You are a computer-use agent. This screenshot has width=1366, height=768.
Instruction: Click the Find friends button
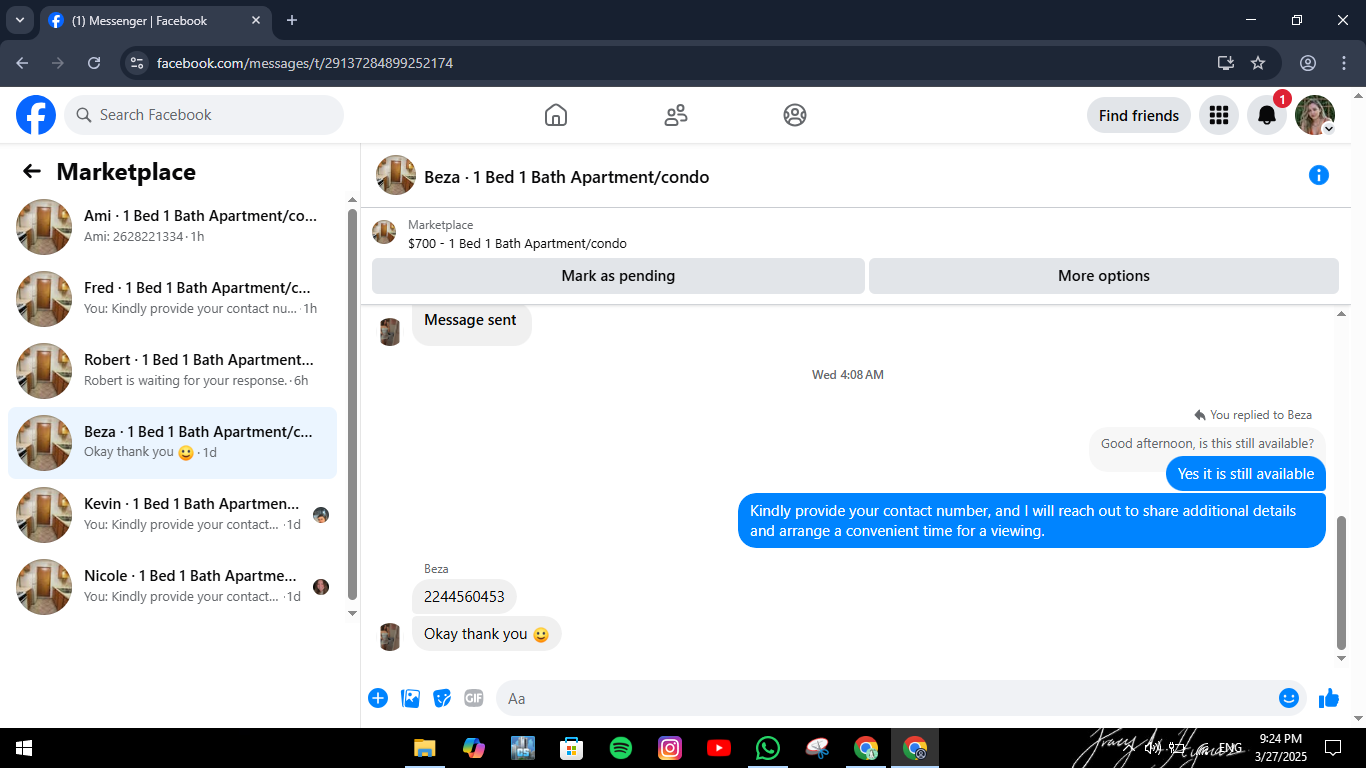click(x=1139, y=115)
